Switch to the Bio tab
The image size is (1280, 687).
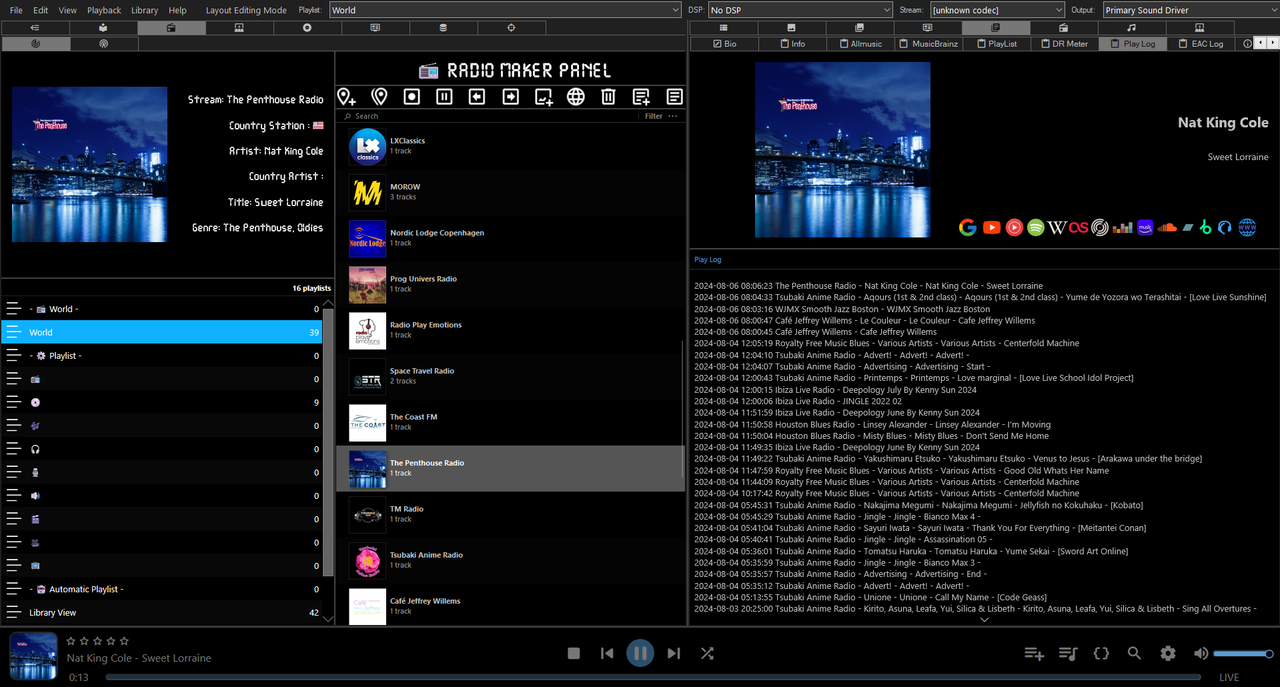(x=724, y=44)
